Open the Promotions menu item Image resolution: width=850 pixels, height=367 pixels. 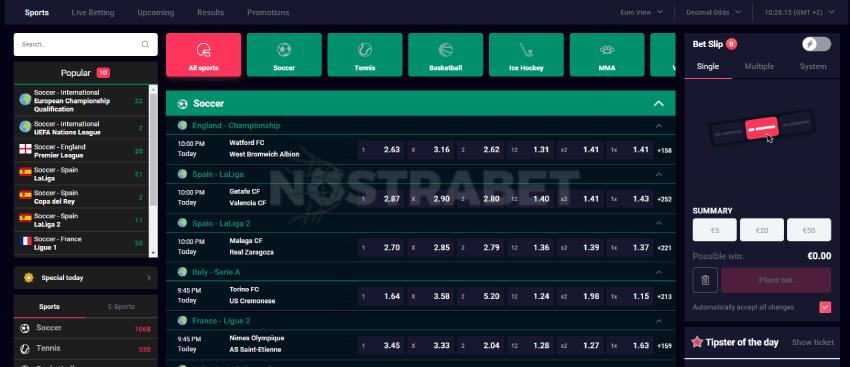tap(268, 12)
